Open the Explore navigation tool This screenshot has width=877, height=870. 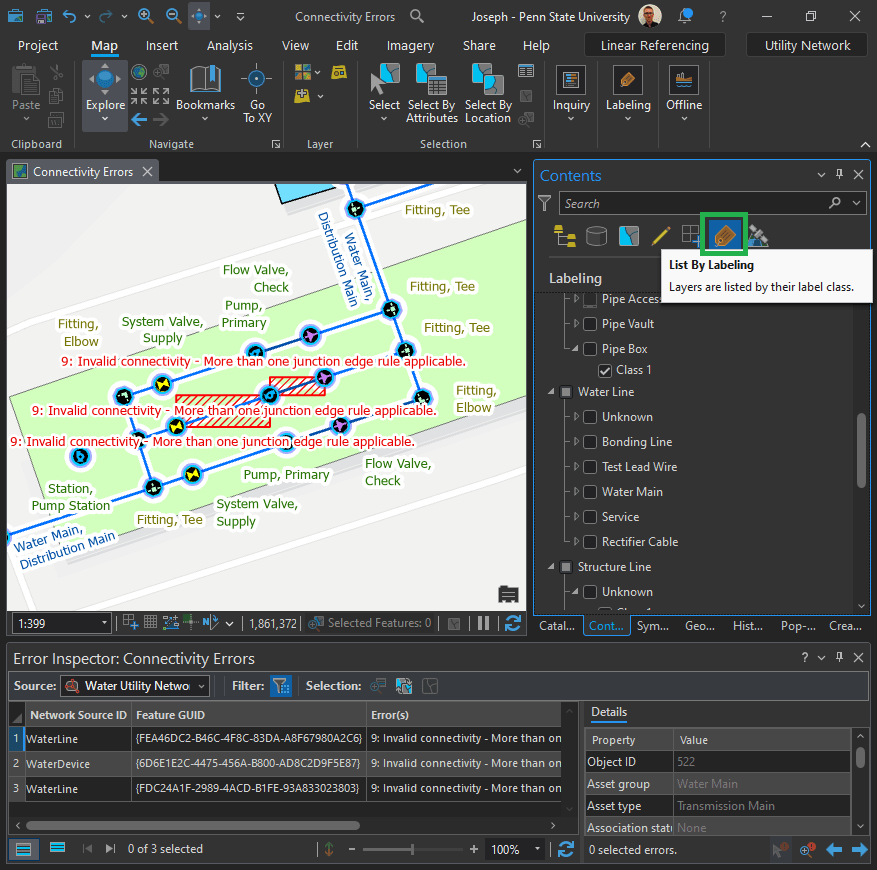(105, 84)
